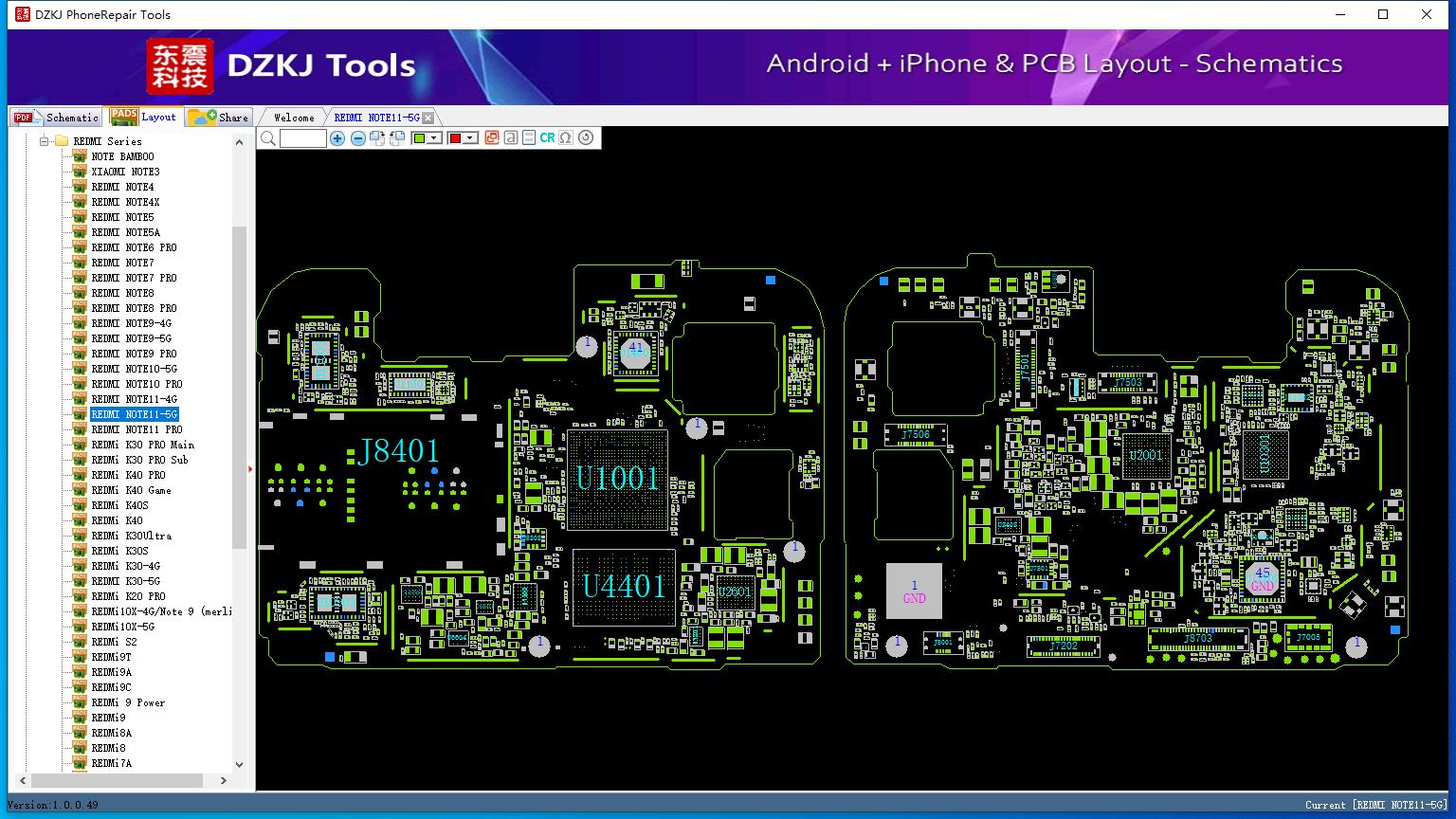Focus the component search input box
Viewport: 1456px width, 819px height.
pos(303,138)
